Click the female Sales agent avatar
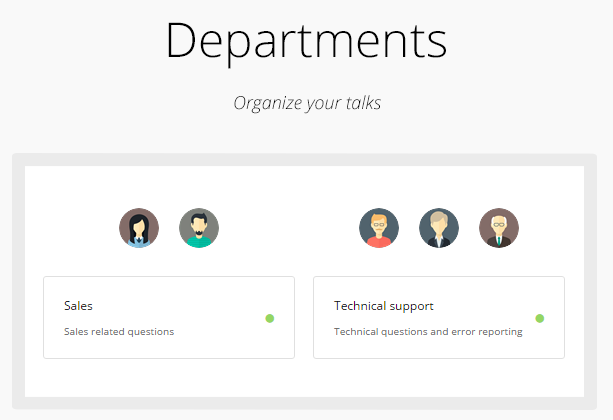The image size is (613, 420). tap(139, 228)
